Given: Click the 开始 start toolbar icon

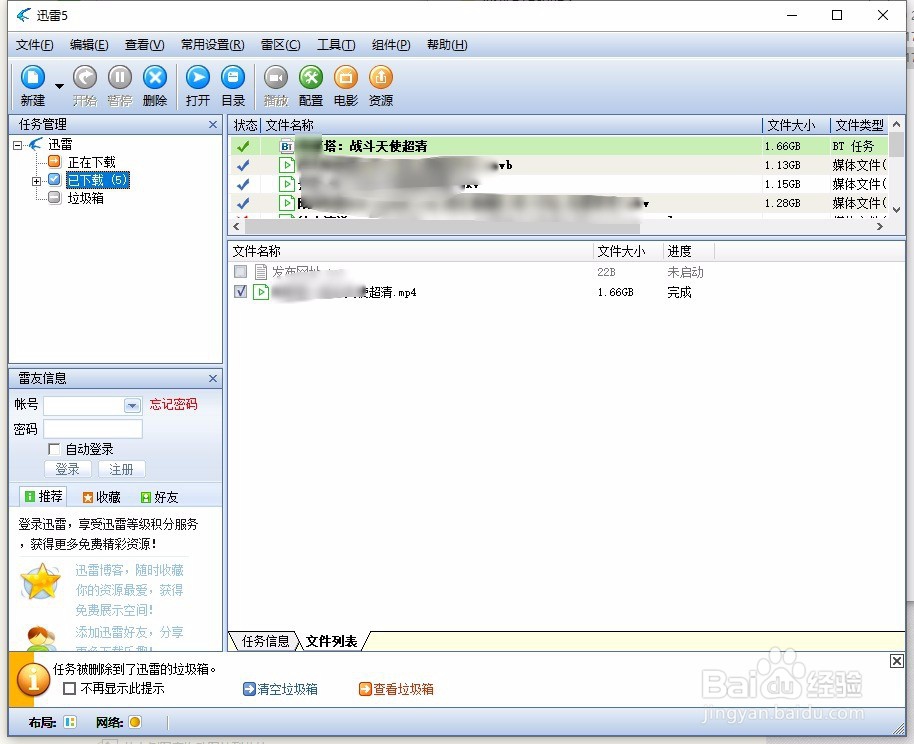Looking at the screenshot, I should pos(85,78).
